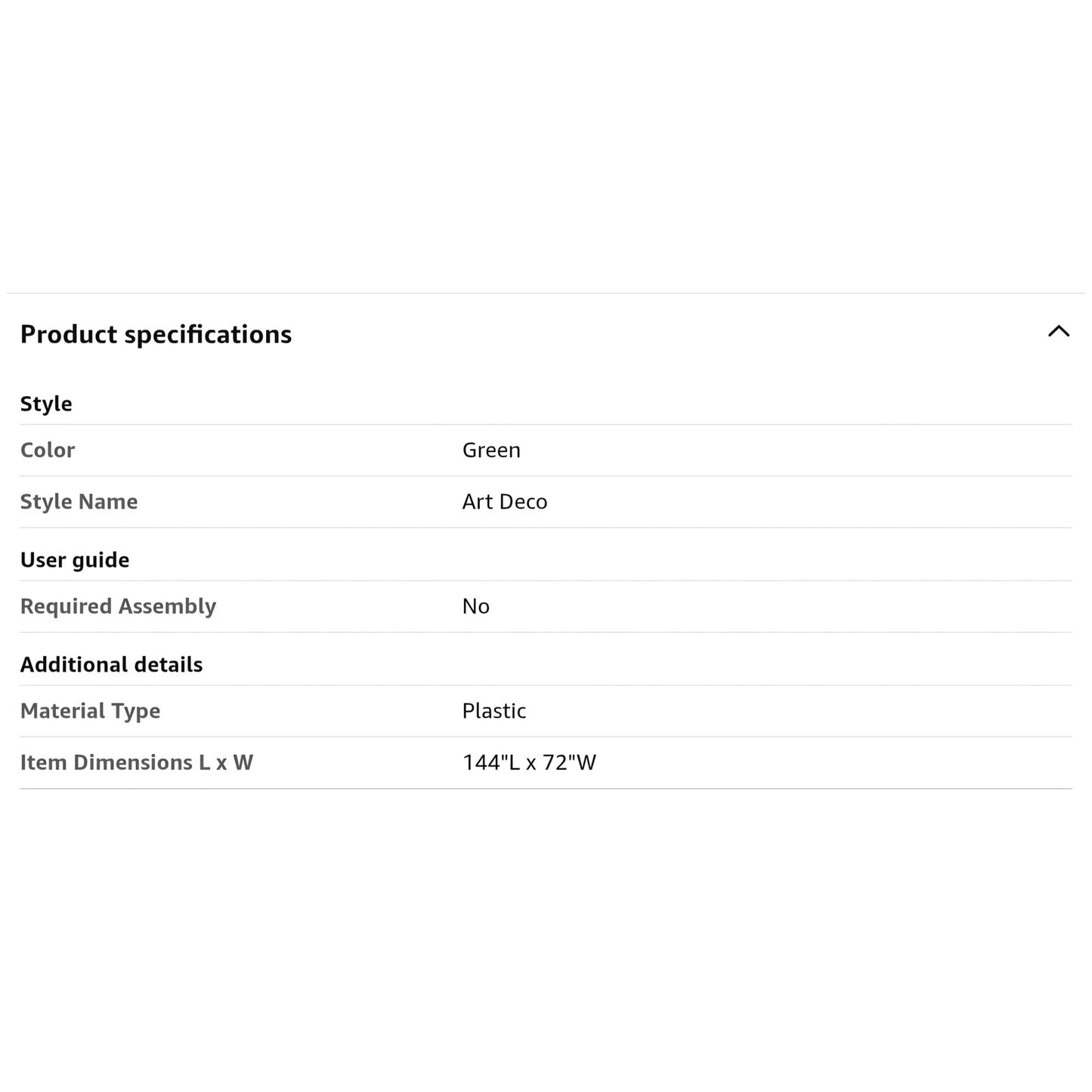
Task: Click the Color row in specifications table
Action: tap(546, 450)
